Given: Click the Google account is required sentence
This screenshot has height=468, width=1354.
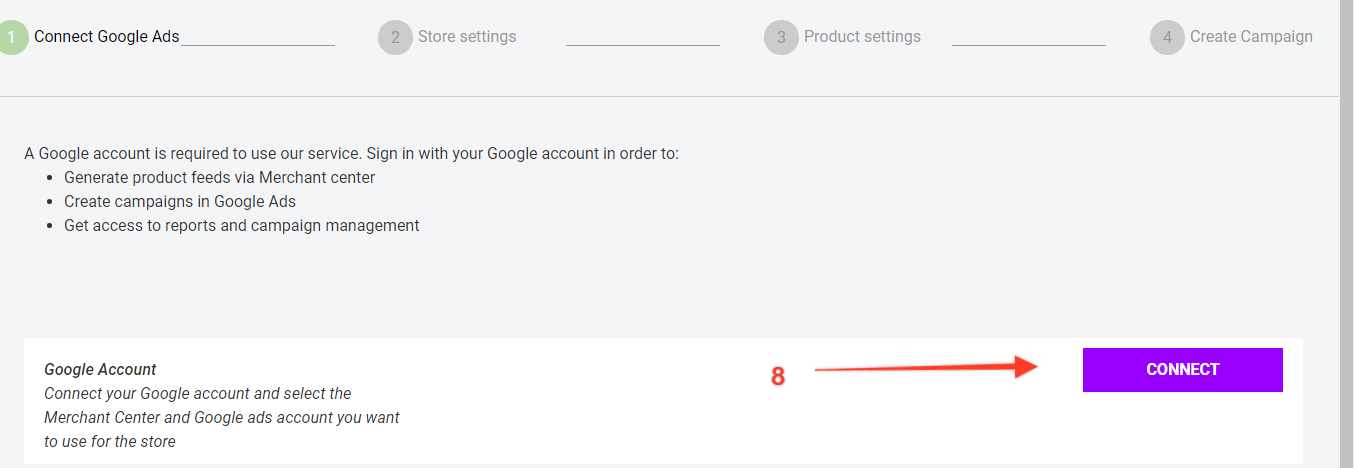Looking at the screenshot, I should [351, 154].
